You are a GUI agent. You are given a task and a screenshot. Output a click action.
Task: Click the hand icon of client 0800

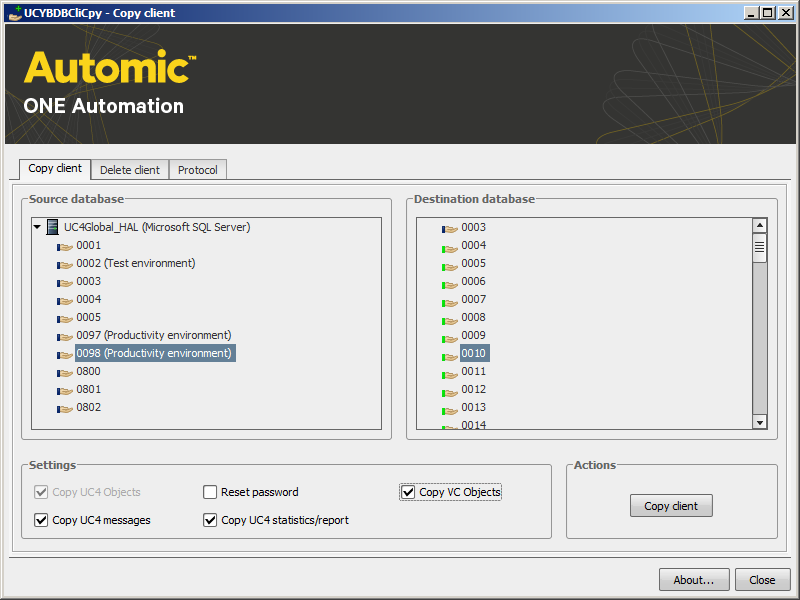click(65, 373)
